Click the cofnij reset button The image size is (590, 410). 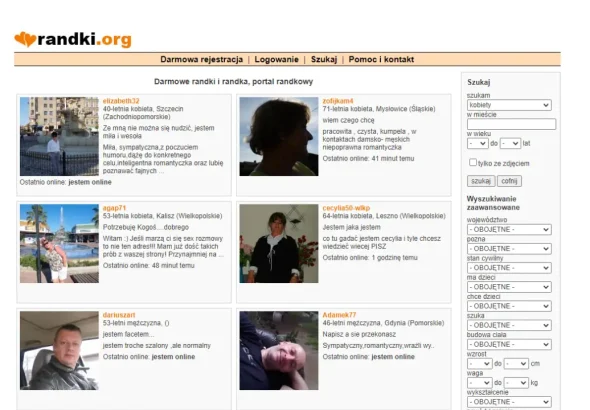(509, 181)
